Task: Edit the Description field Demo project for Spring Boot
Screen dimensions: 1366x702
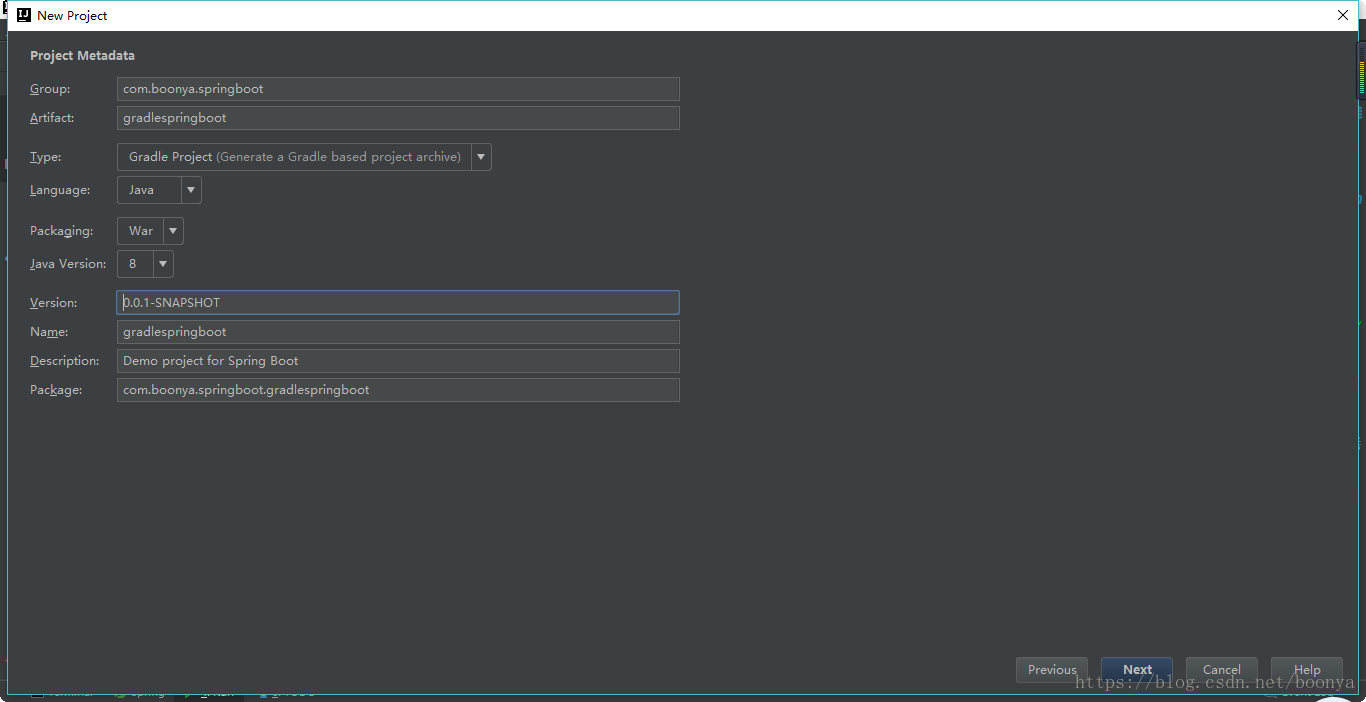Action: (x=398, y=361)
